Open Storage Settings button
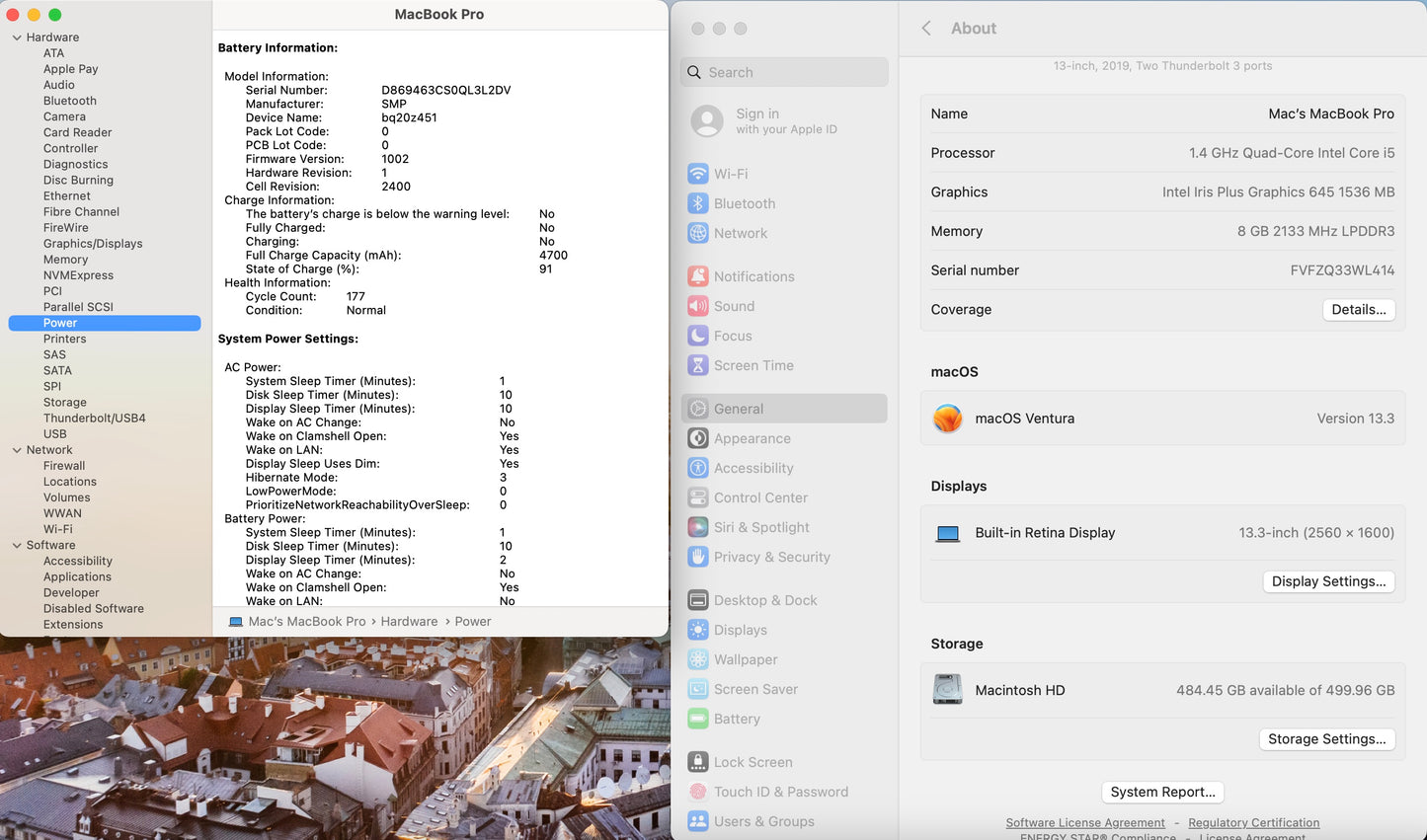Image resolution: width=1427 pixels, height=840 pixels. (1326, 739)
